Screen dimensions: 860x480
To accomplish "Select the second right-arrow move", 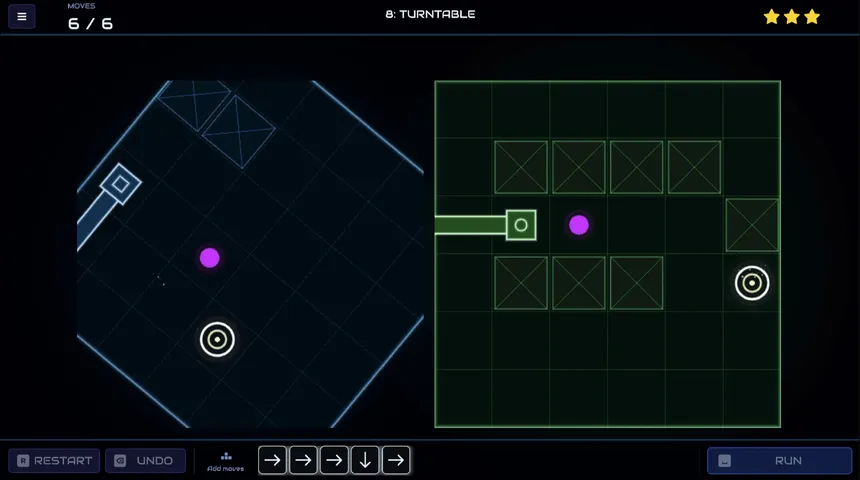I will [303, 460].
